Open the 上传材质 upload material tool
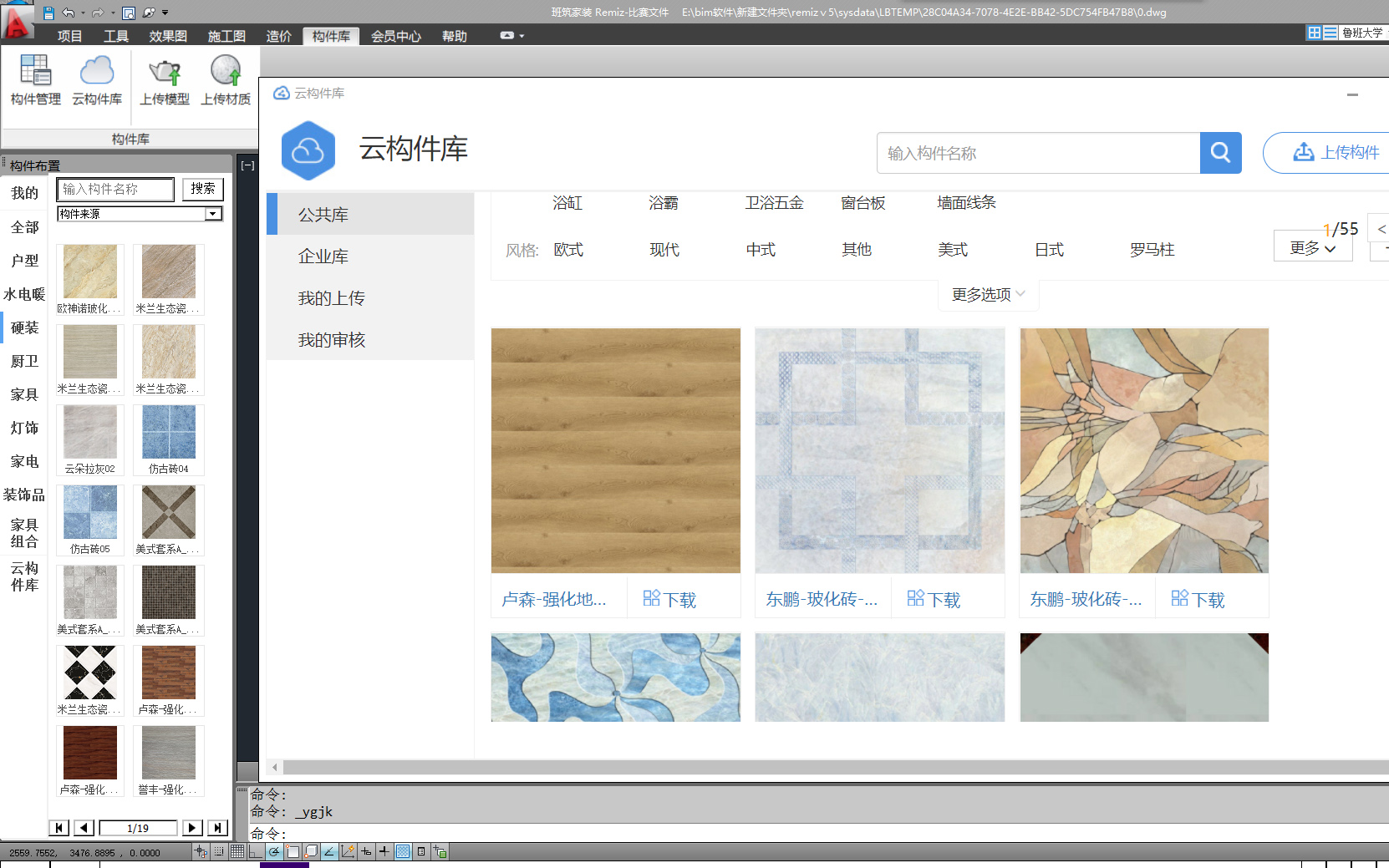This screenshot has height=868, width=1389. point(226,80)
